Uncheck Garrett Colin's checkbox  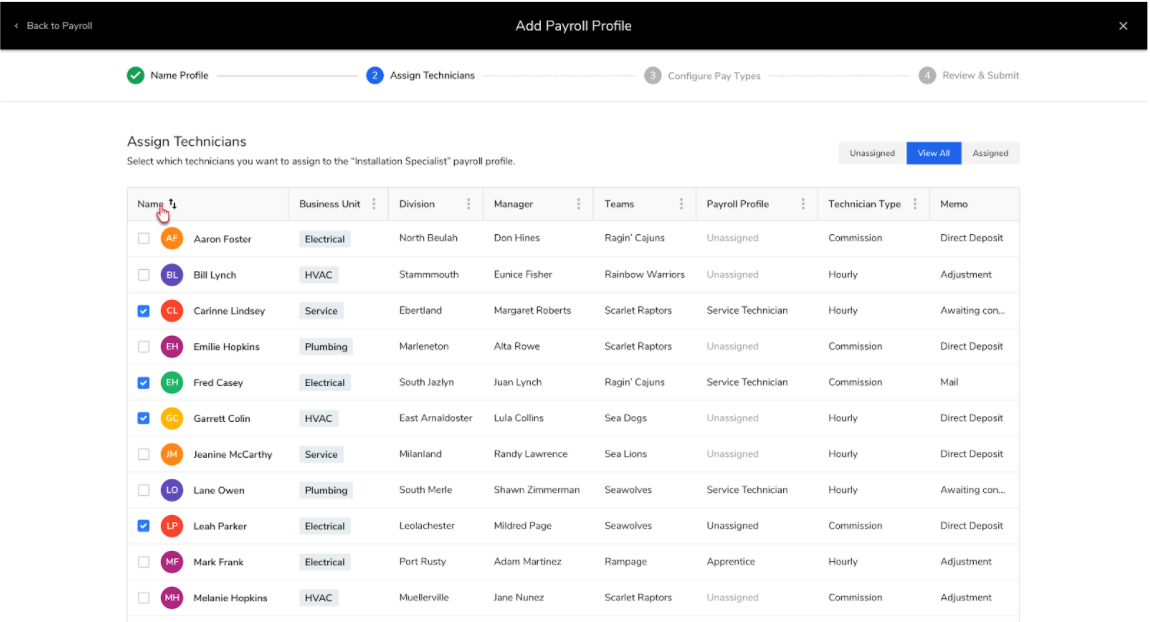(144, 418)
